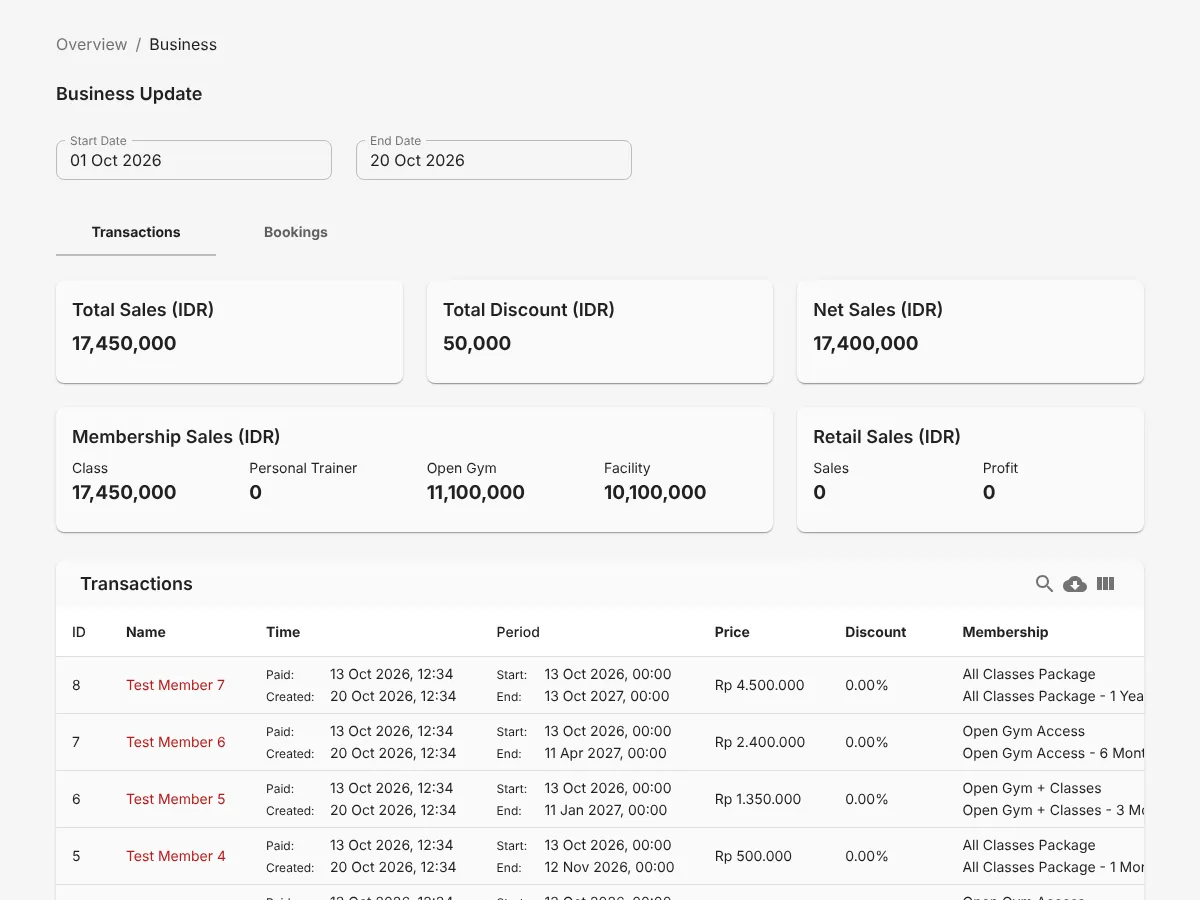Click the price Rp 500.000
The height and width of the screenshot is (900, 1200).
click(753, 856)
